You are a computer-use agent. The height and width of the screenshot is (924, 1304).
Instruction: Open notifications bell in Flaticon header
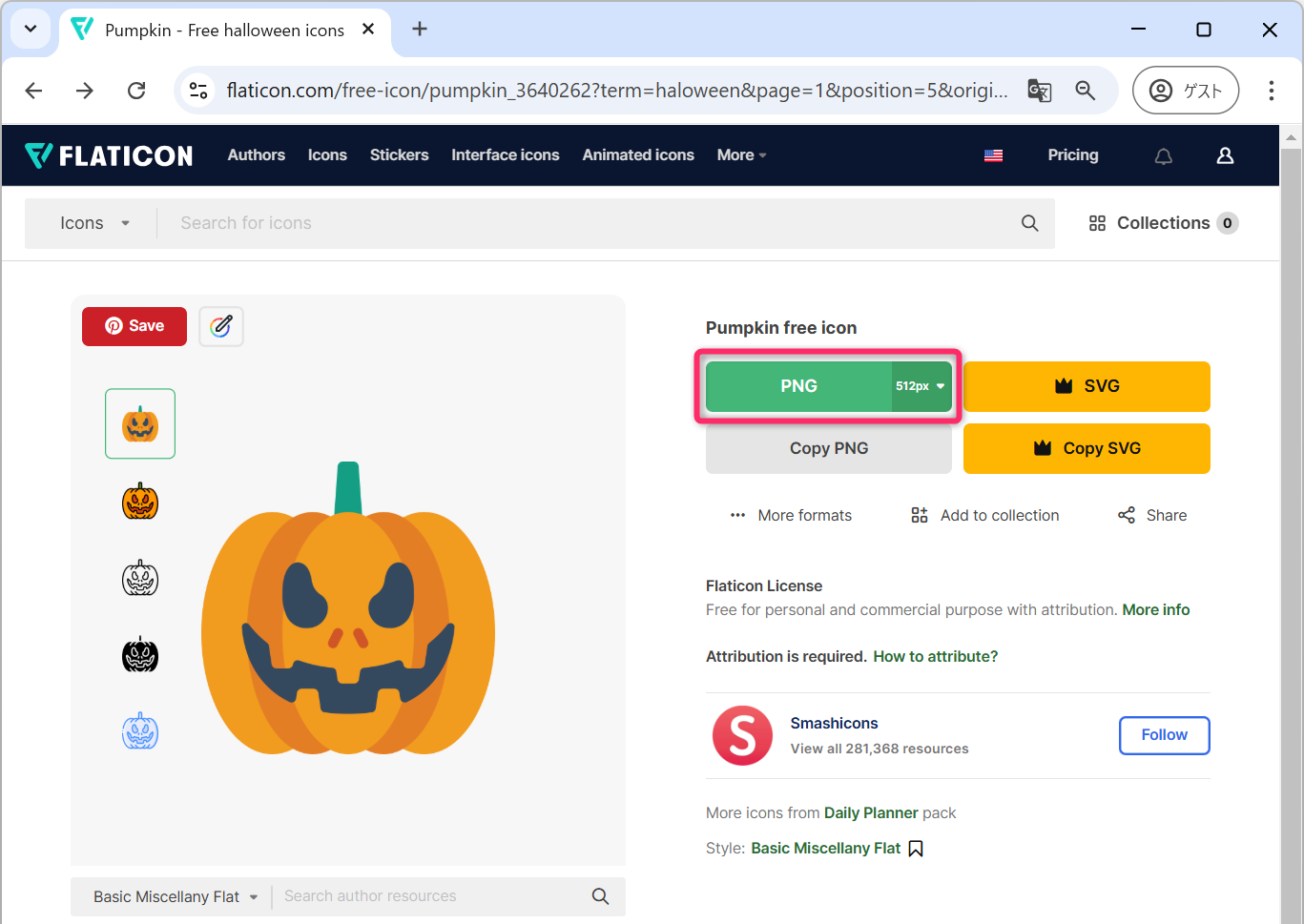[x=1163, y=155]
